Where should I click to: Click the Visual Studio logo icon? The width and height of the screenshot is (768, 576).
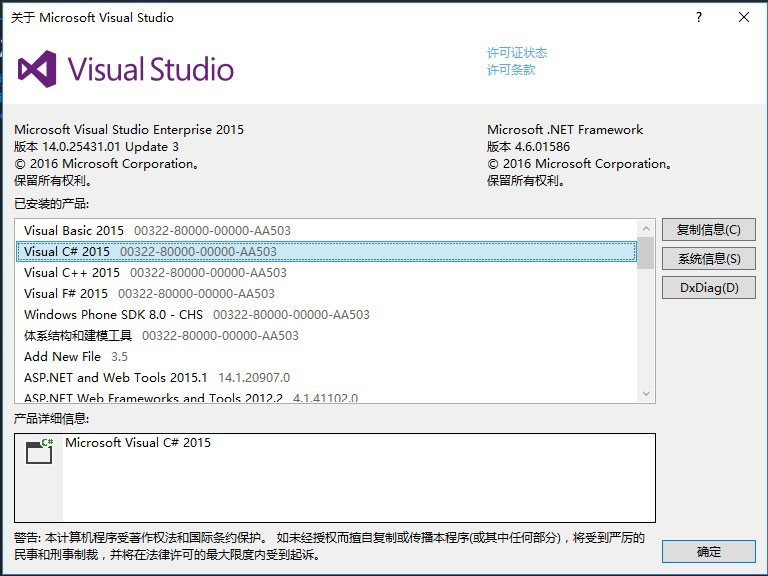click(38, 69)
